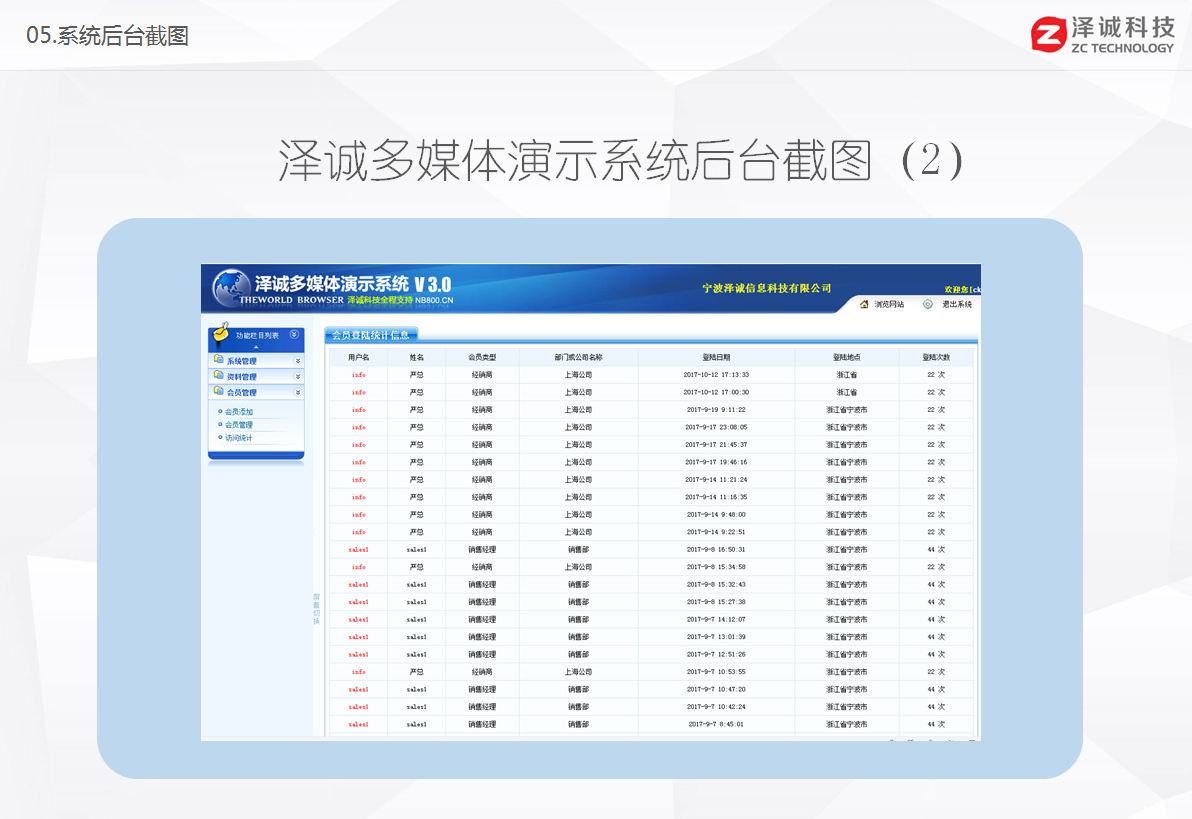Collapse 会员管理 section using its chevron
The height and width of the screenshot is (819, 1192).
297,393
